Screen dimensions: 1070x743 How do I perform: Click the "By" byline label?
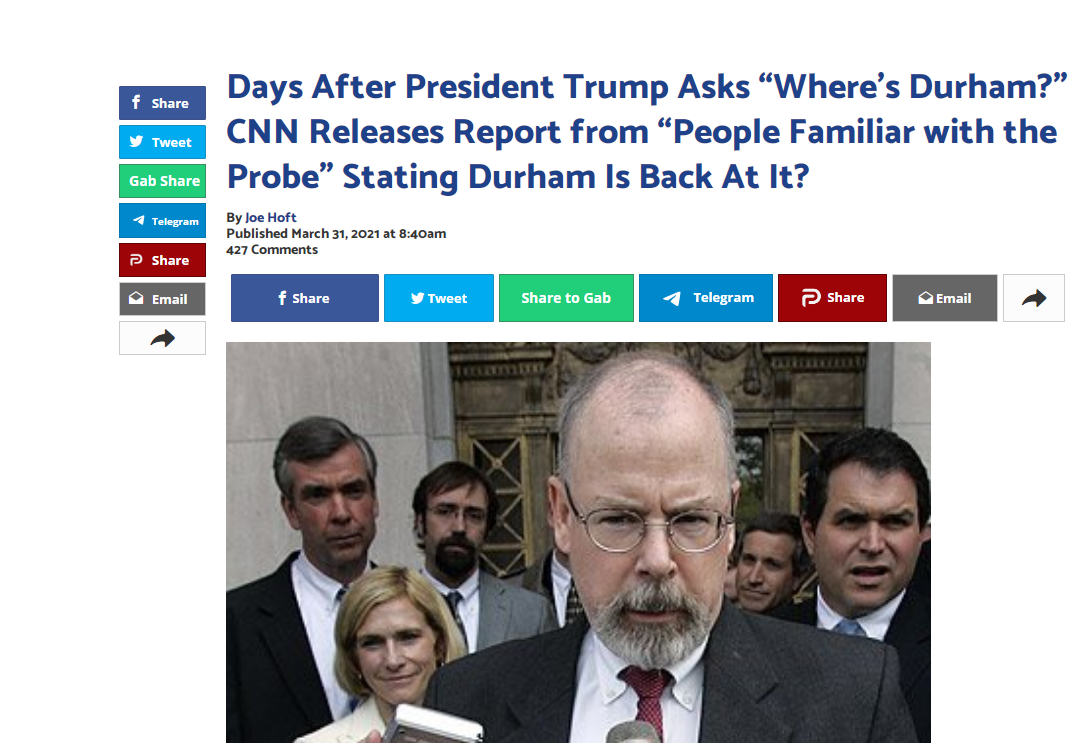pyautogui.click(x=234, y=217)
